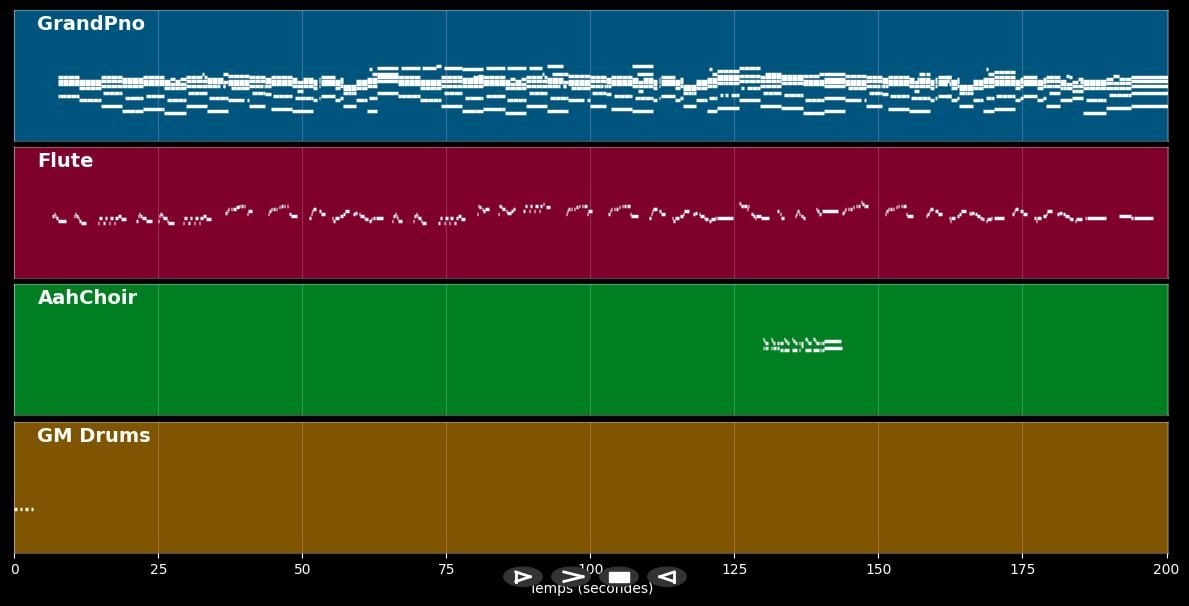Select the GM Drums track label
The height and width of the screenshot is (606, 1189).
(93, 436)
